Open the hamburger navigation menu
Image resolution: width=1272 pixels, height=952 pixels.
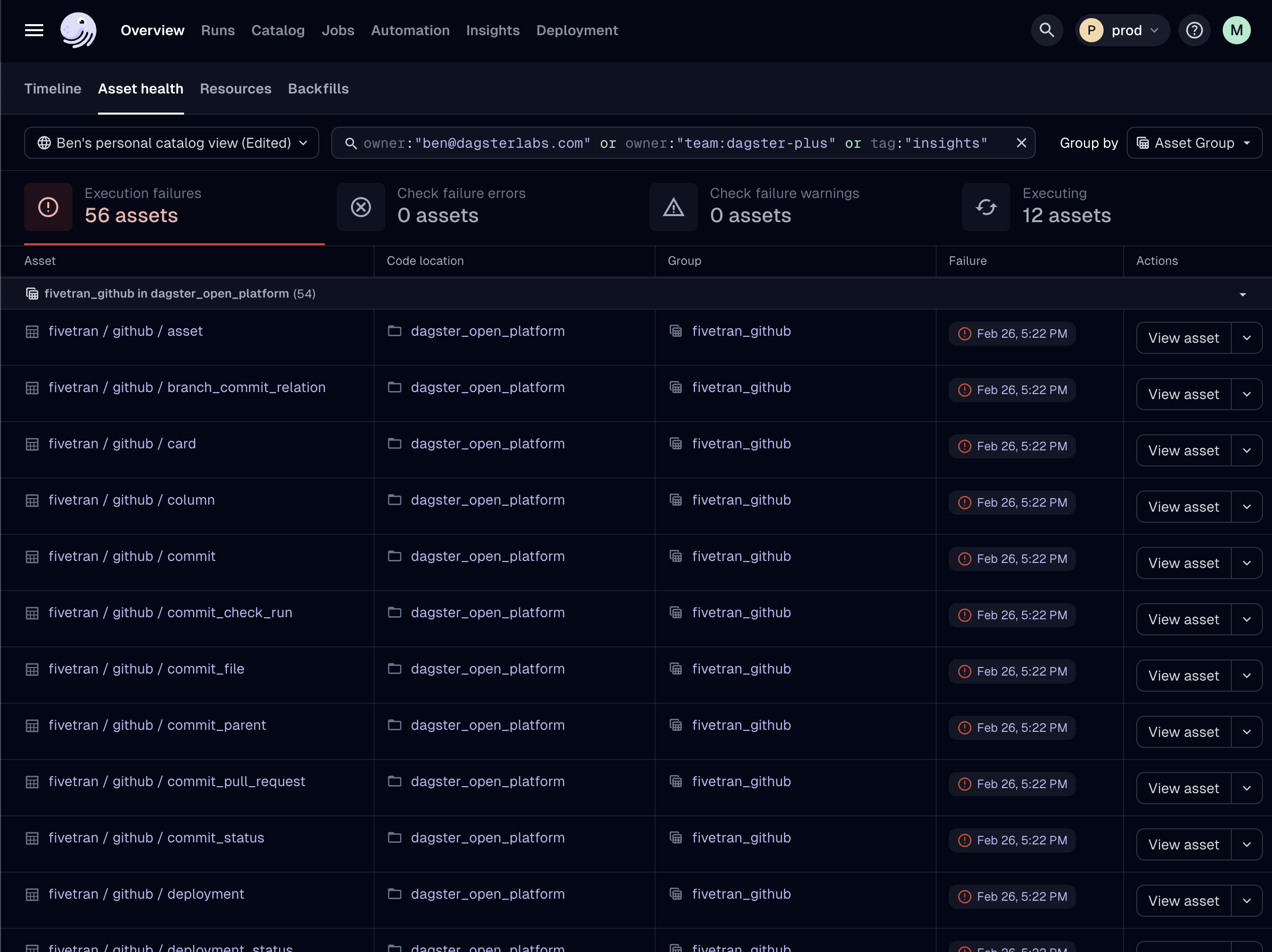click(34, 31)
